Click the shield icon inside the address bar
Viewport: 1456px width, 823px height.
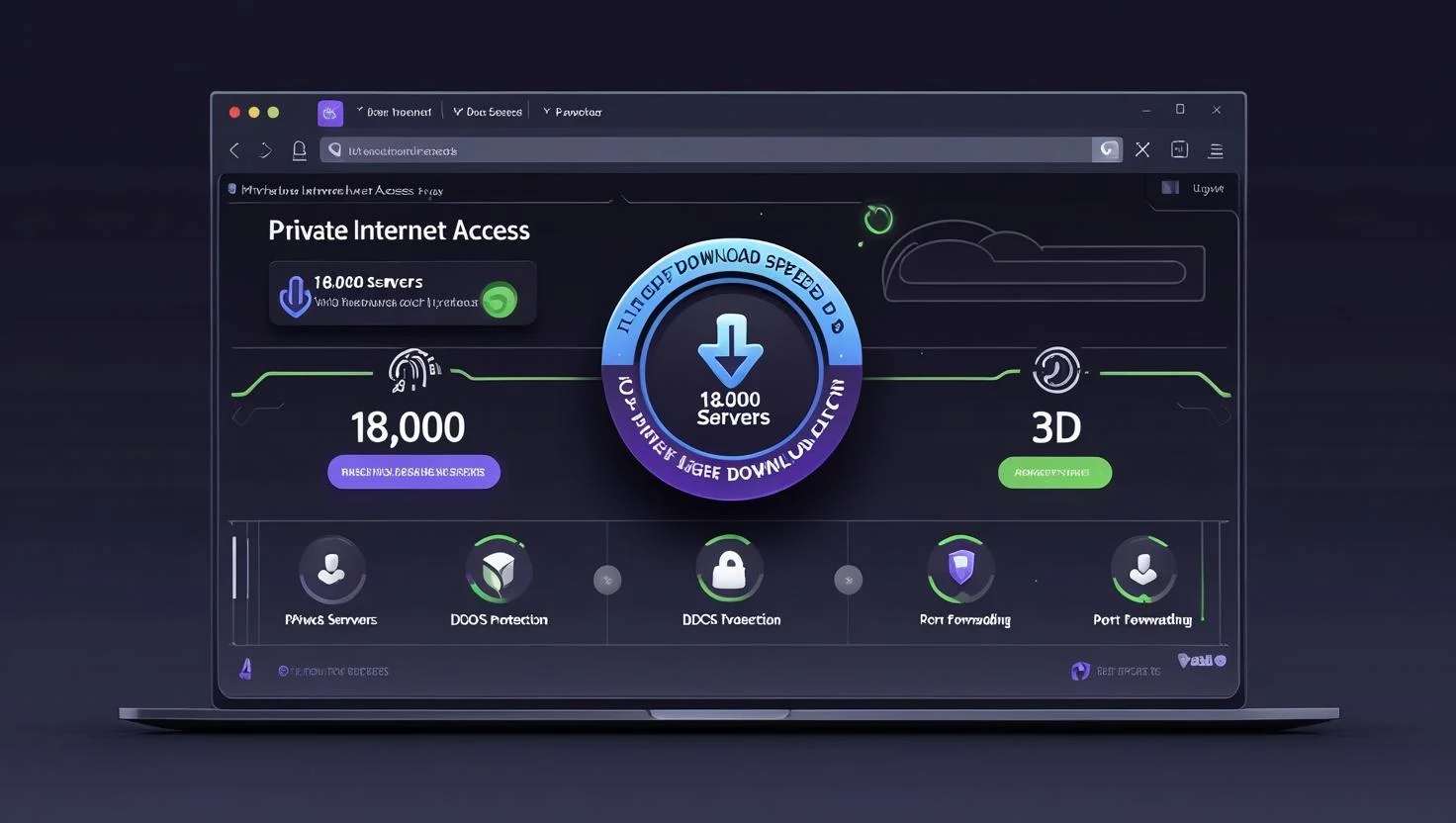[335, 150]
